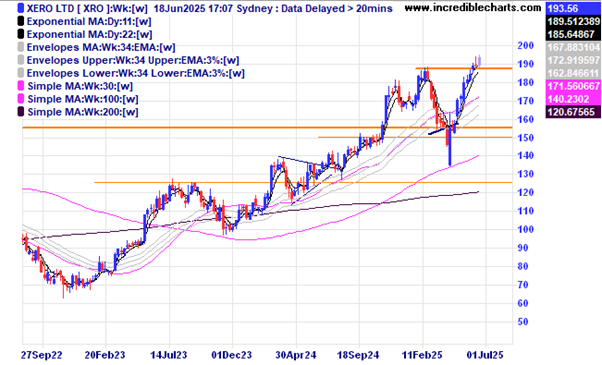The width and height of the screenshot is (602, 365).
Task: Select the Exponential MA:Dy:11:[w] legend label
Action: pyautogui.click(x=89, y=21)
